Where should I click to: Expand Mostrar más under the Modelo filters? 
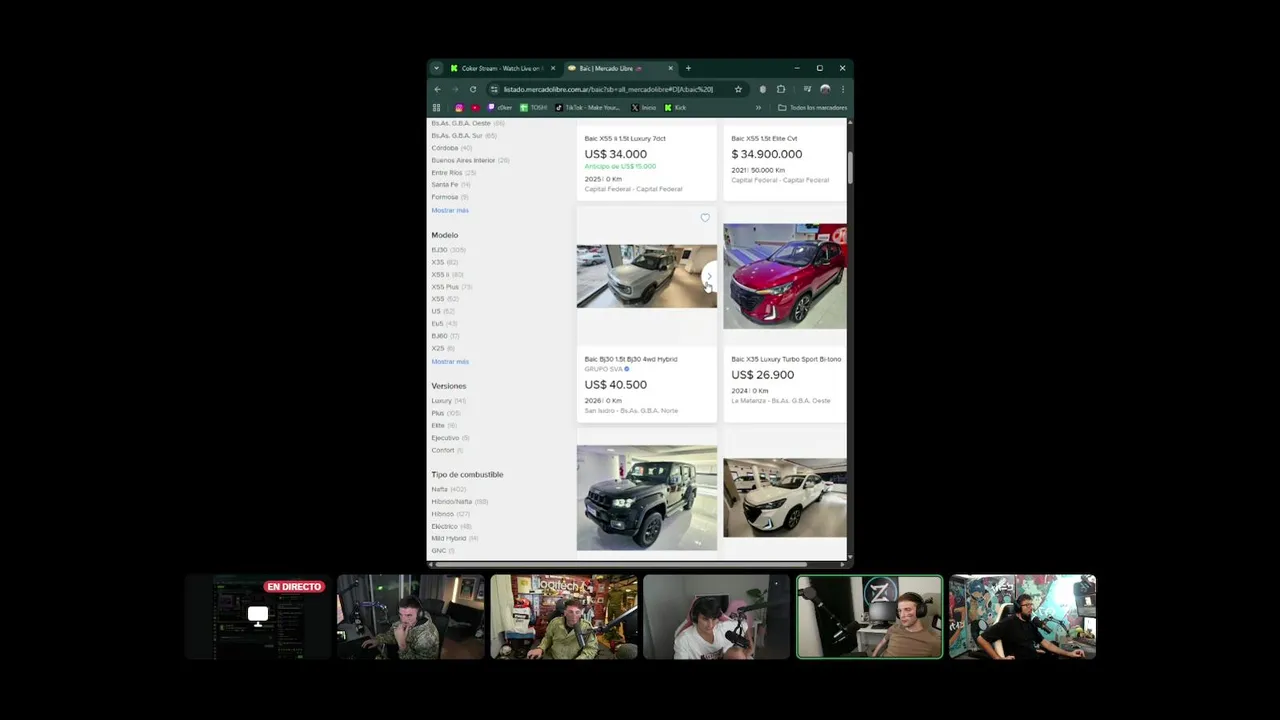[450, 361]
